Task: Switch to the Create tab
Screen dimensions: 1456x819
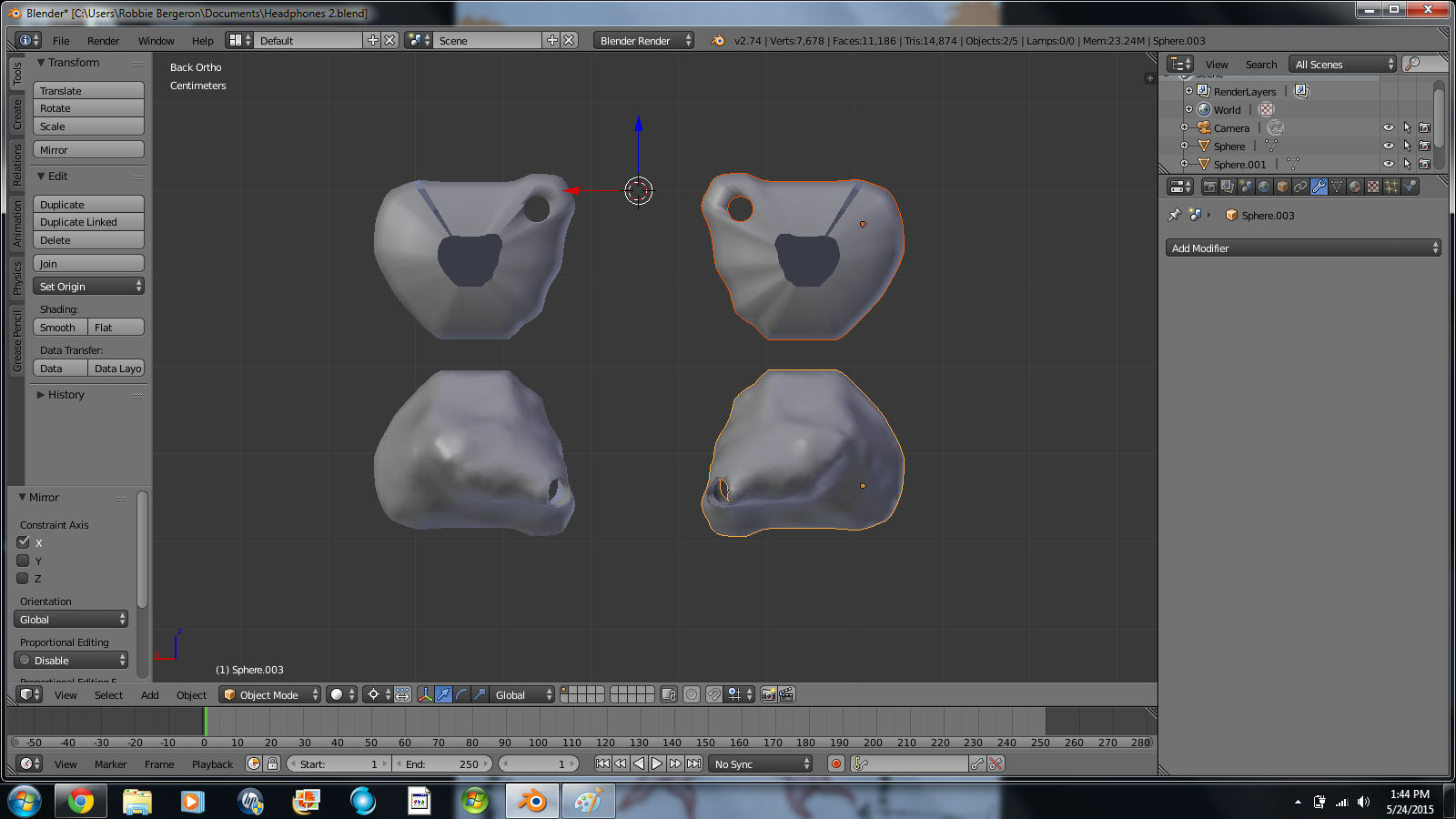Action: click(x=16, y=114)
